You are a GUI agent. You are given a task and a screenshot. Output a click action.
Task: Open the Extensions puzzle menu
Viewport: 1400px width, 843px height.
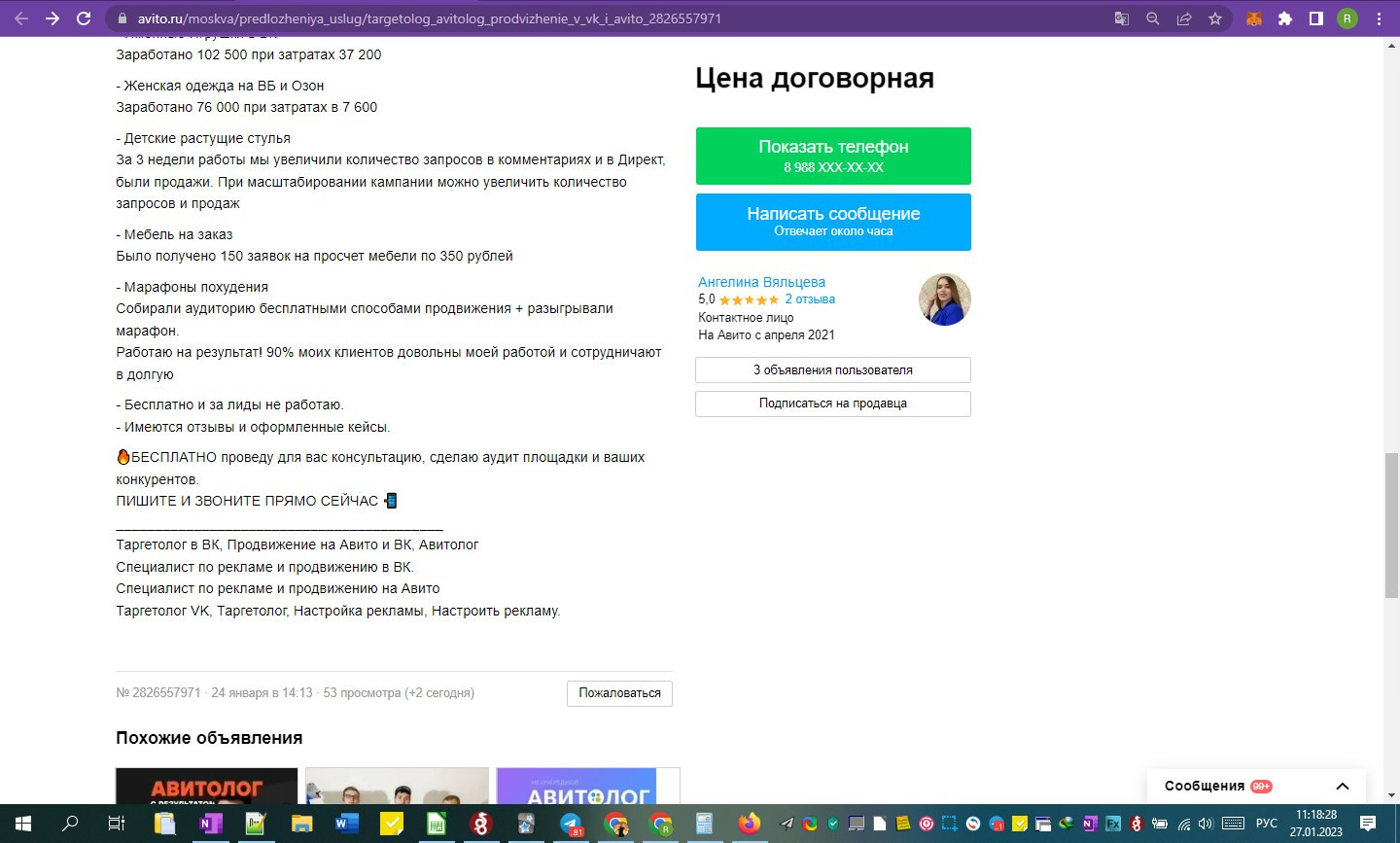pyautogui.click(x=1285, y=18)
